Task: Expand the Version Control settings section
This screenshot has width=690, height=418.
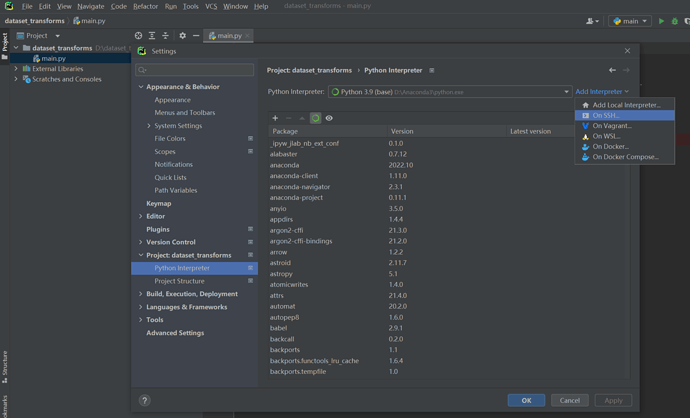Action: tap(141, 242)
